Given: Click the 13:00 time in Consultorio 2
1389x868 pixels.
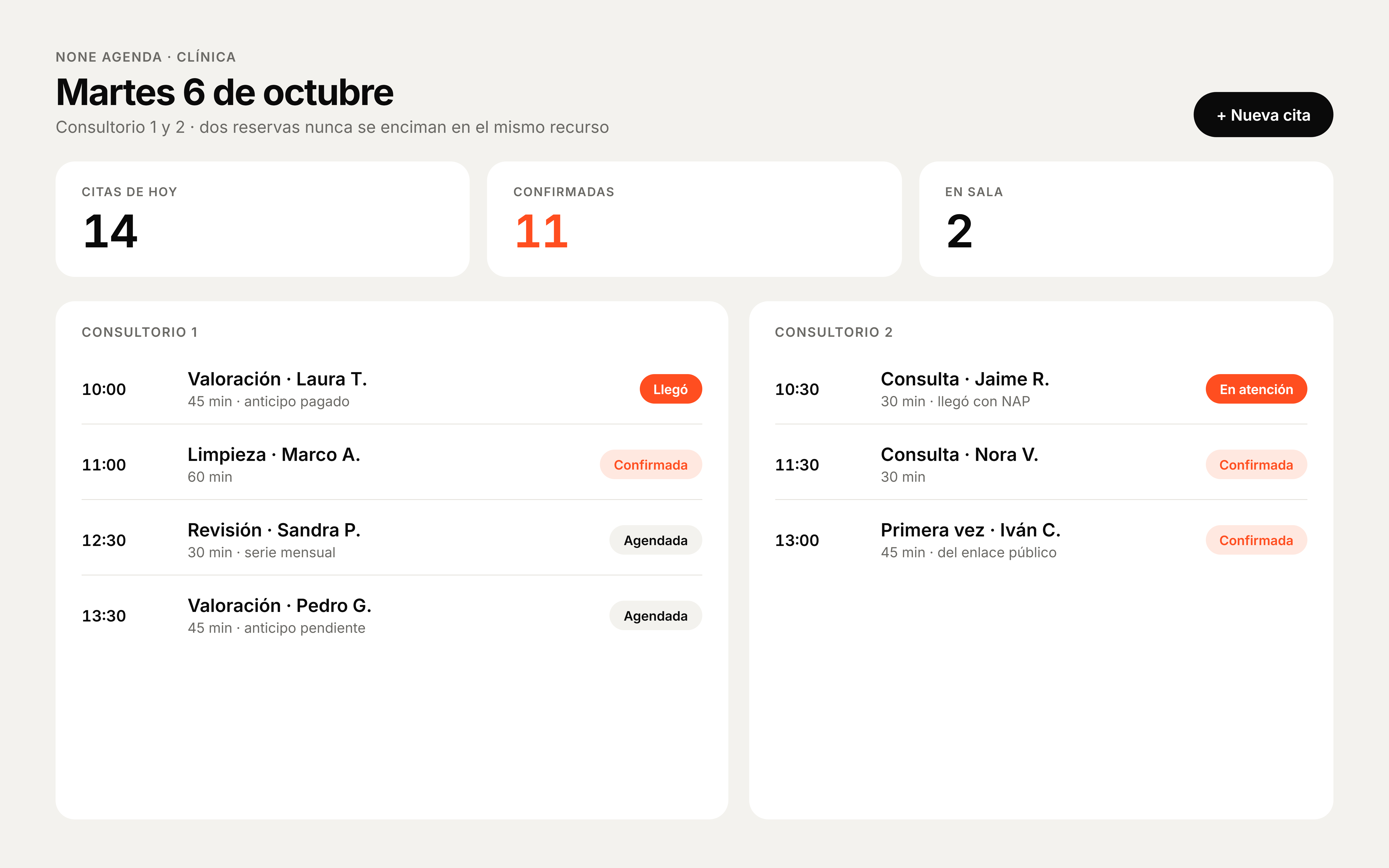Looking at the screenshot, I should tap(797, 540).
